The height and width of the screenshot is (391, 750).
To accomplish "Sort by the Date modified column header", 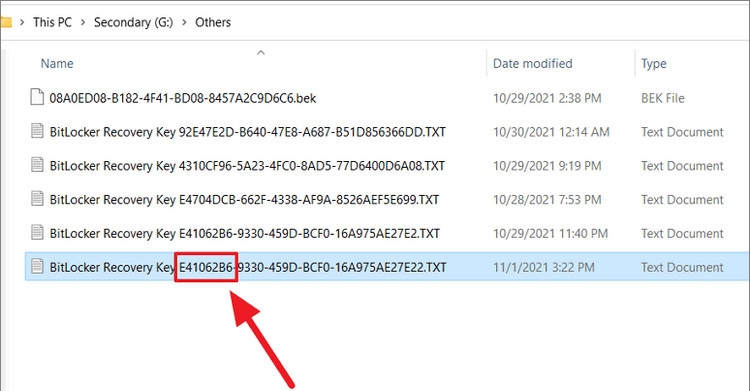I will (532, 64).
